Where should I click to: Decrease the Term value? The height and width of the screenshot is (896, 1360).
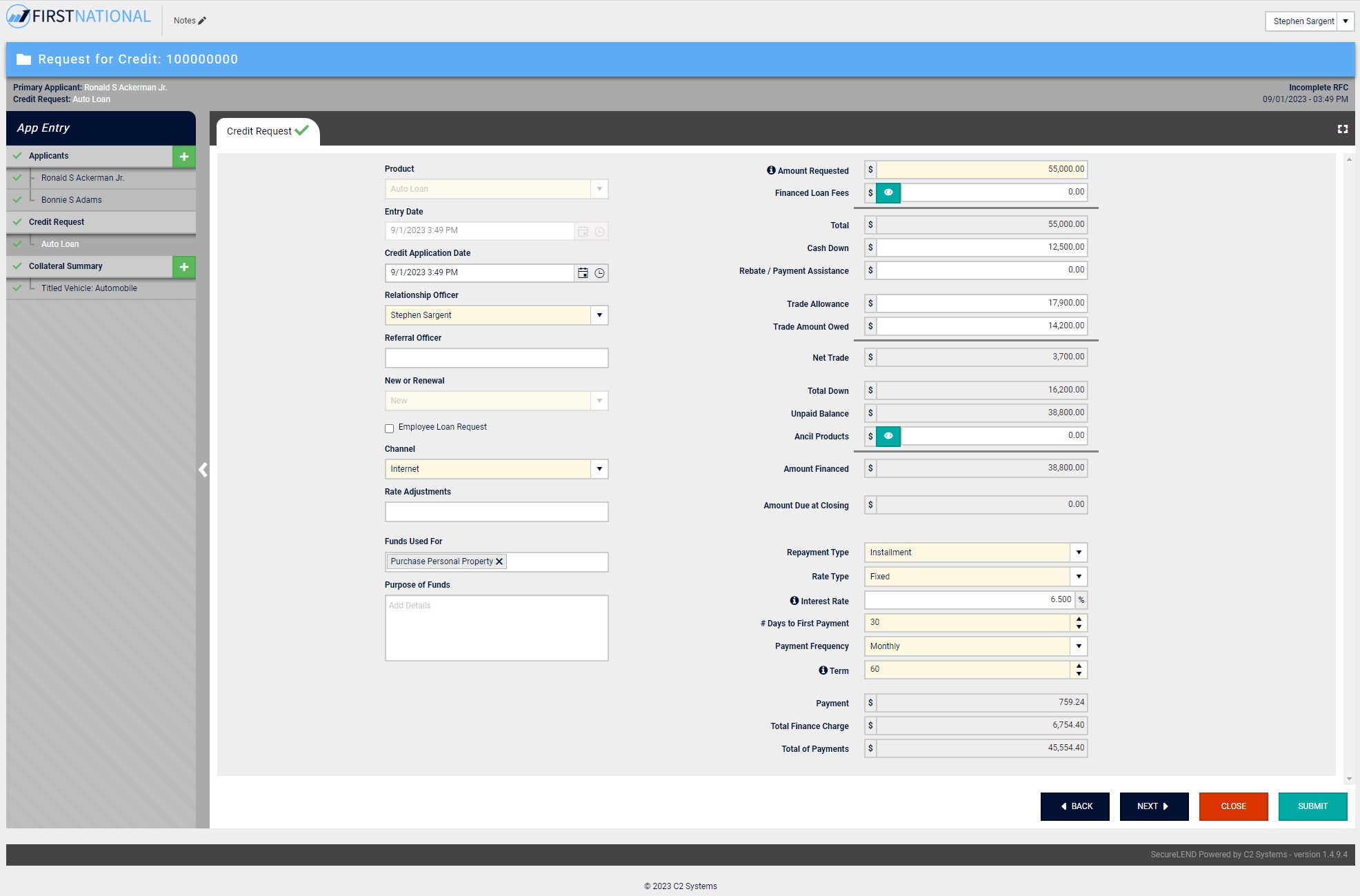(x=1079, y=674)
